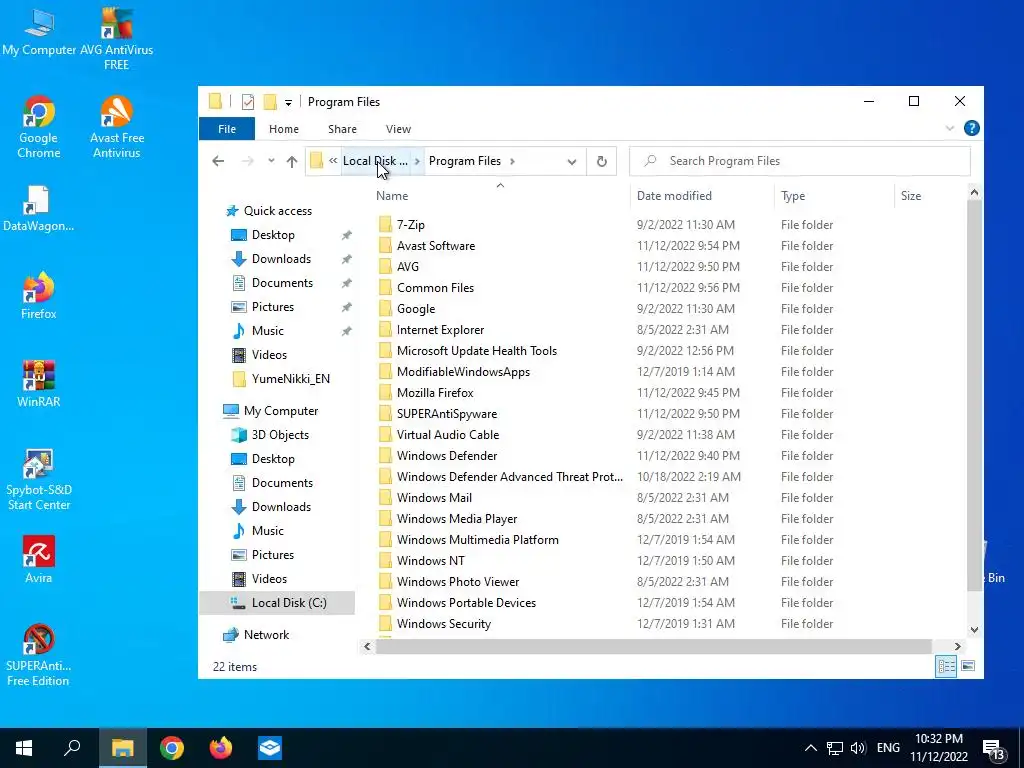Open Avast Free Antivirus desktop shortcut
The height and width of the screenshot is (768, 1024).
pos(116,127)
